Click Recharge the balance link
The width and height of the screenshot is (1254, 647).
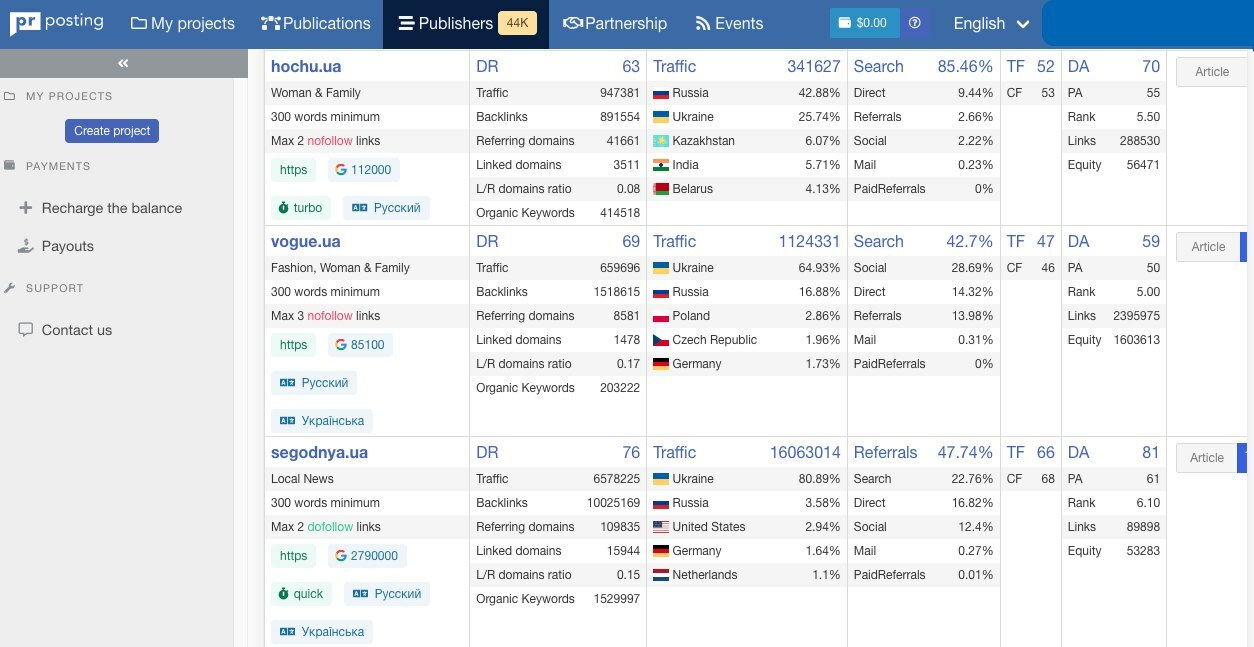click(112, 208)
